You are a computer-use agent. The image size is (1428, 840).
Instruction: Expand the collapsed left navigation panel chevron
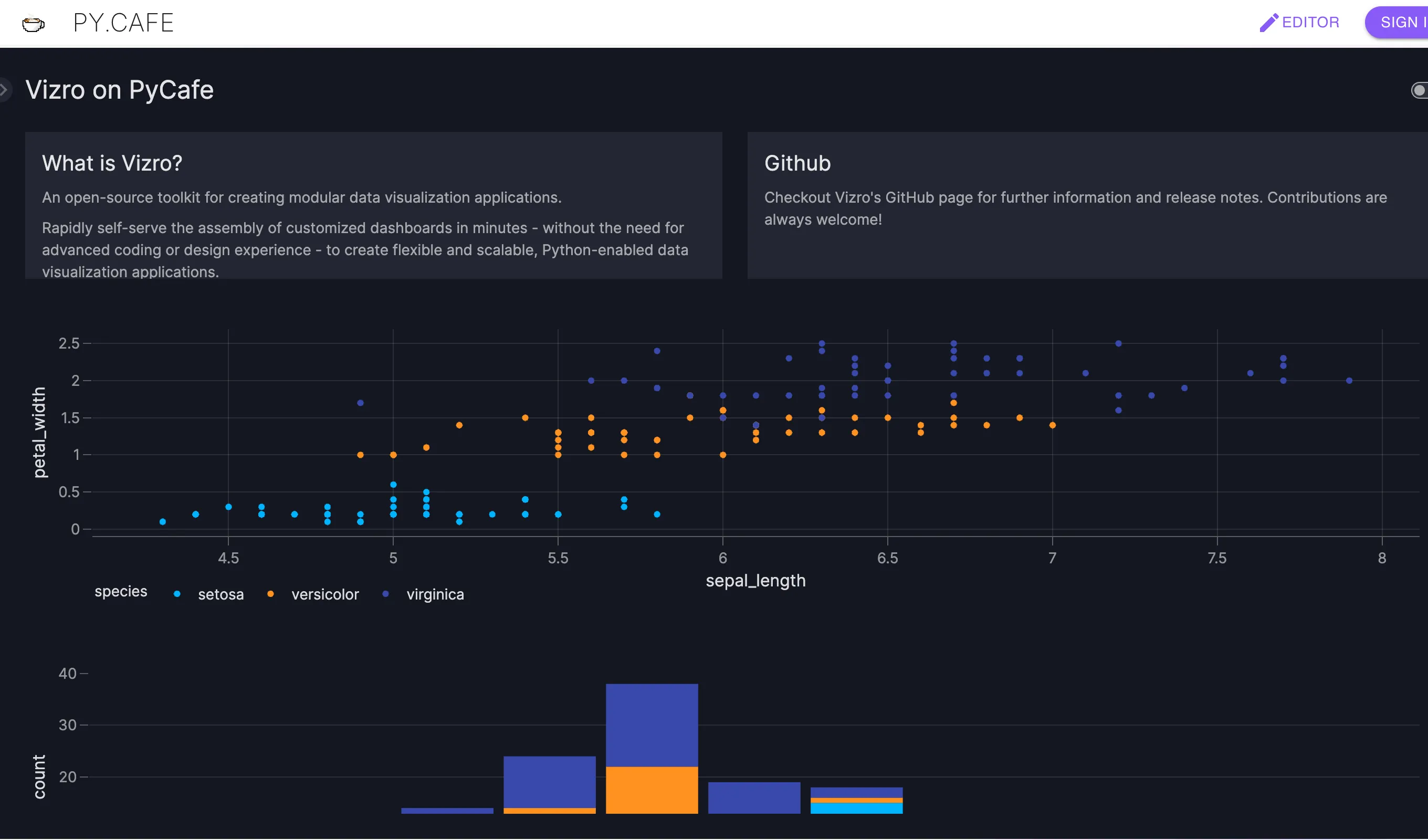click(x=4, y=90)
